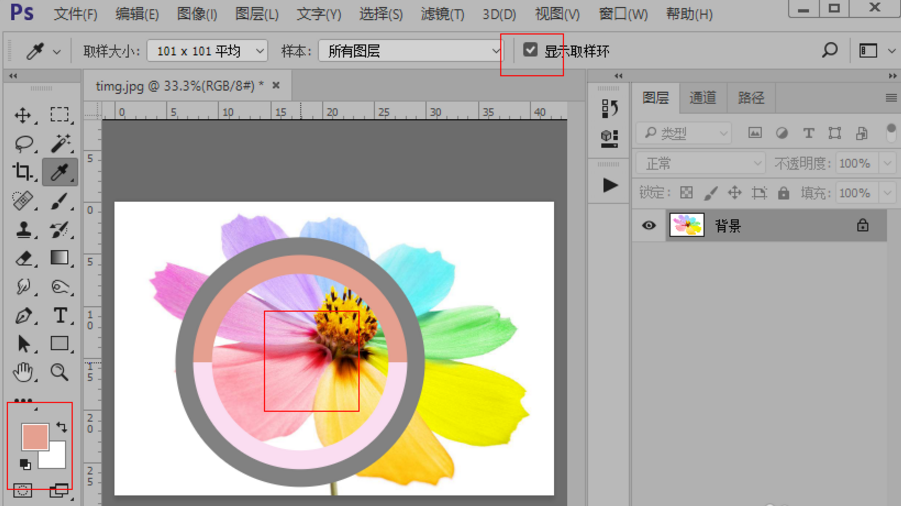Open the 正常 blend mode dropdown
This screenshot has height=506, width=901.
[700, 163]
